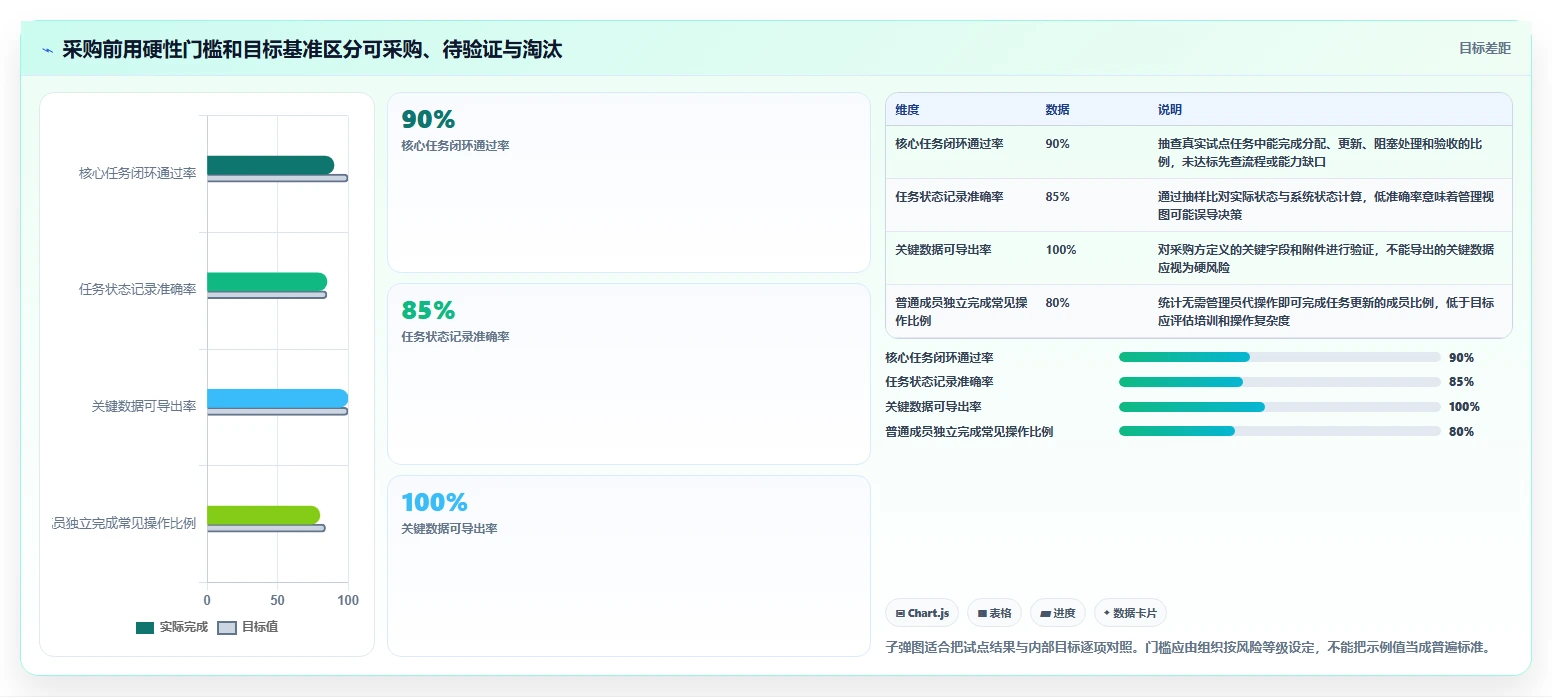The image size is (1552, 697).
Task: Click 普通成员独立完成常见操作比例 cell in the table
Action: (x=961, y=311)
